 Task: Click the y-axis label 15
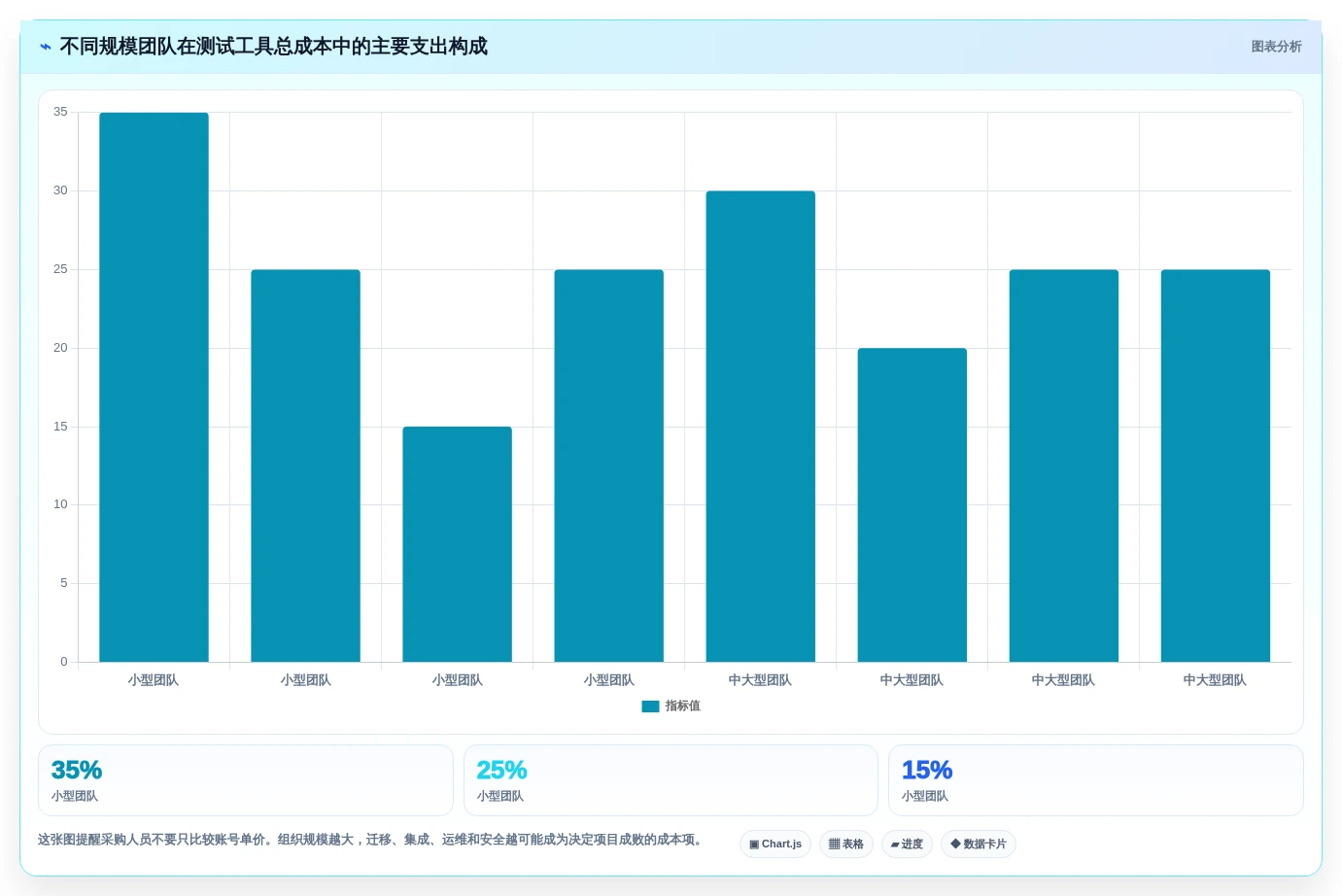point(60,427)
